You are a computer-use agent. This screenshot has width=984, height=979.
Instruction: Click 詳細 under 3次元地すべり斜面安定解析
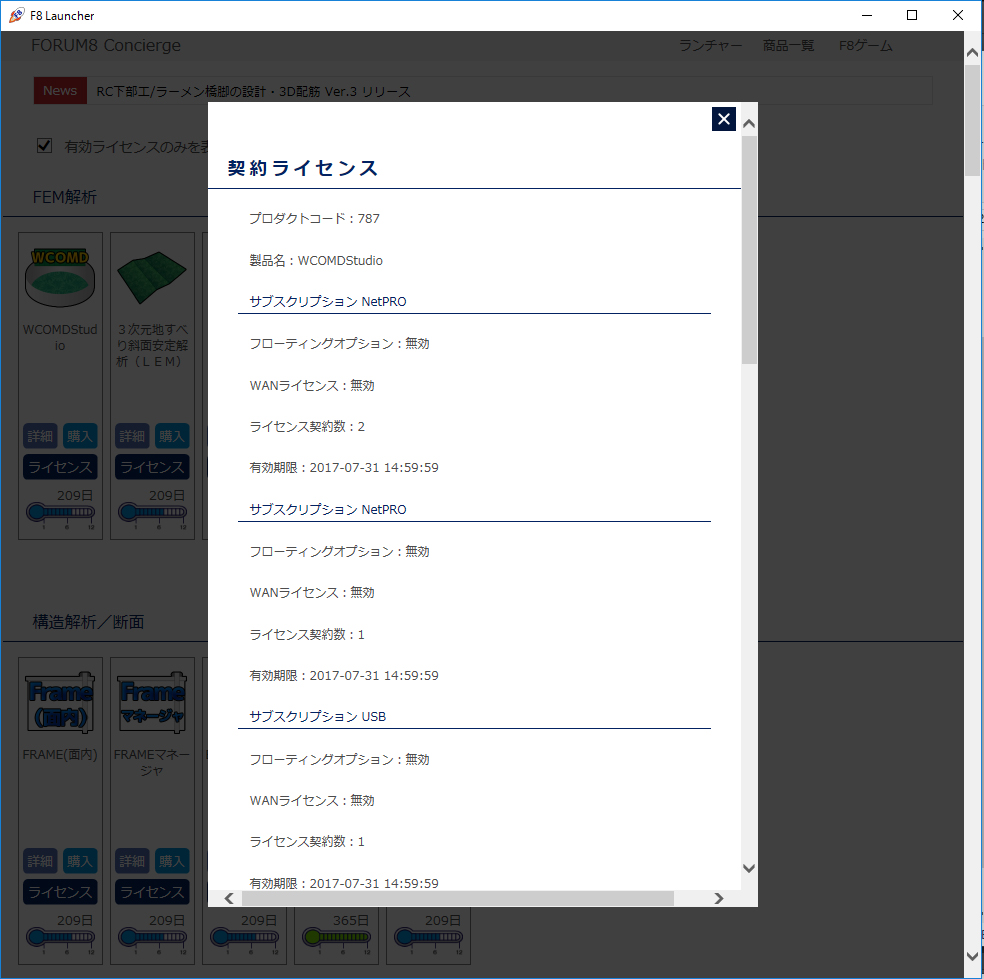pyautogui.click(x=132, y=436)
